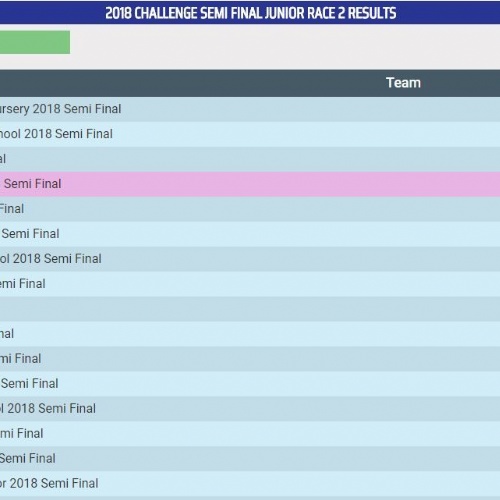Viewport: 500px width, 500px height.
Task: Click the row ending 'ol 2018 Semi Final'
Action: point(250,259)
